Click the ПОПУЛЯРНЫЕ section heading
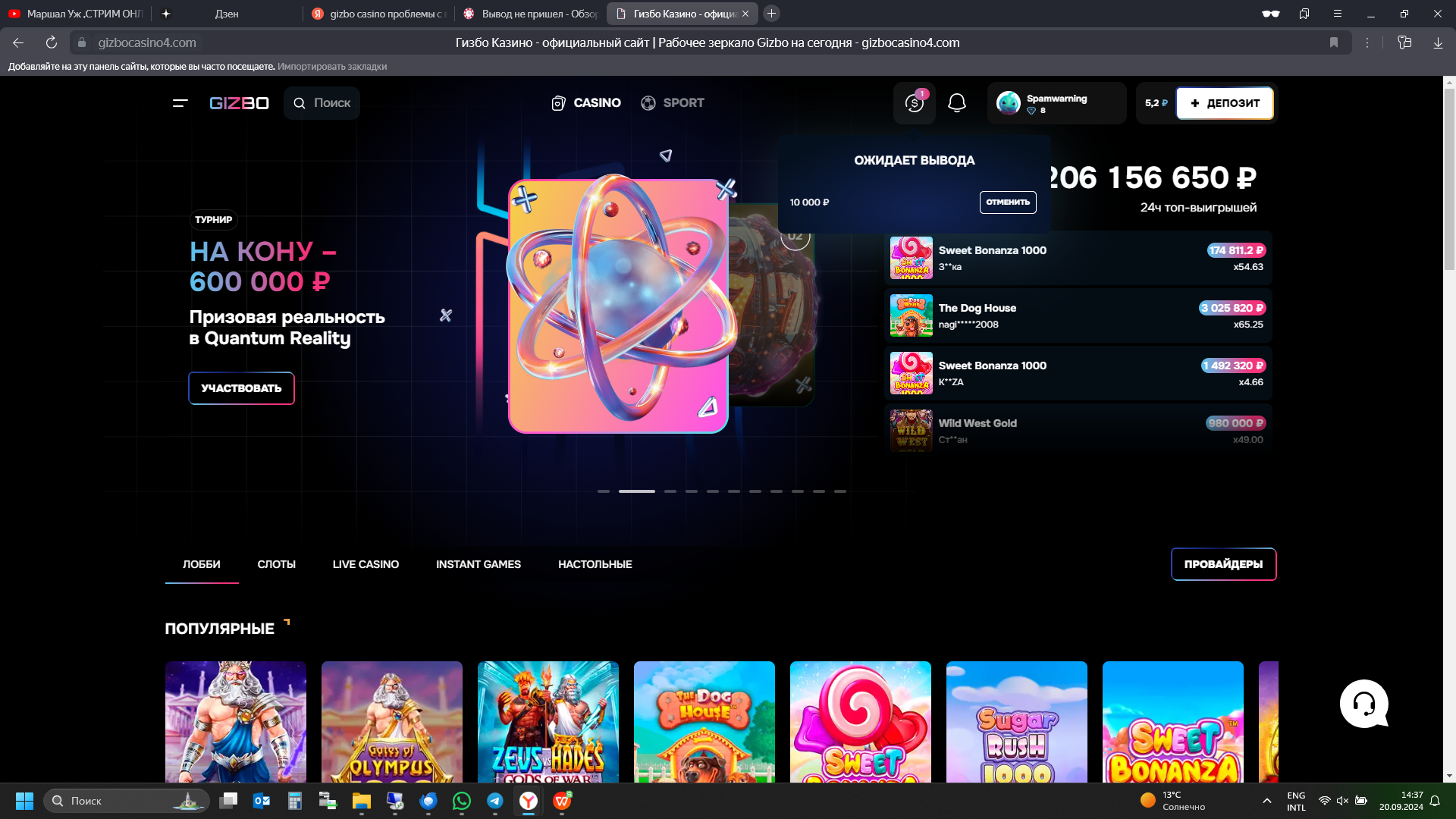Viewport: 1456px width, 819px height. coord(220,629)
